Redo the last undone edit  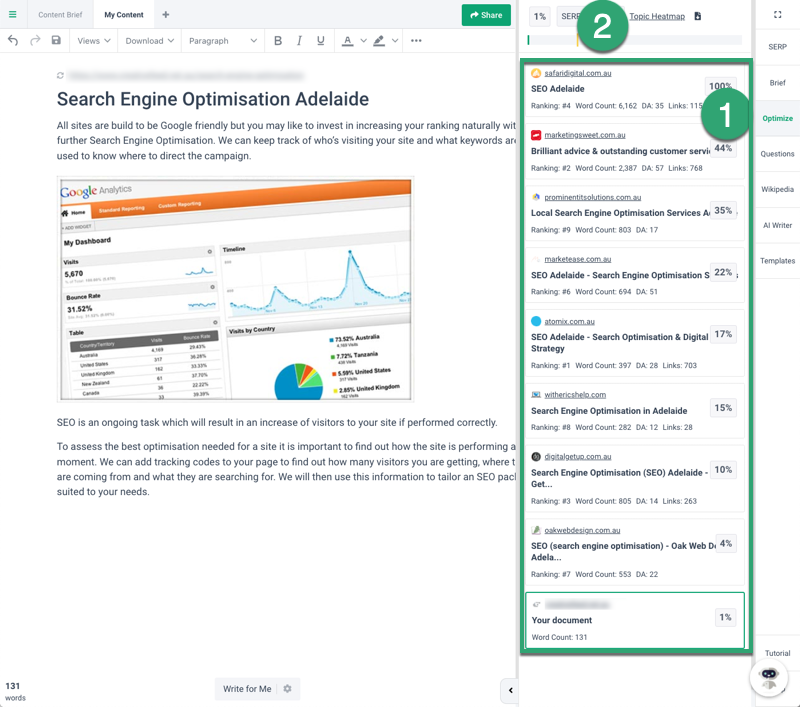point(35,41)
